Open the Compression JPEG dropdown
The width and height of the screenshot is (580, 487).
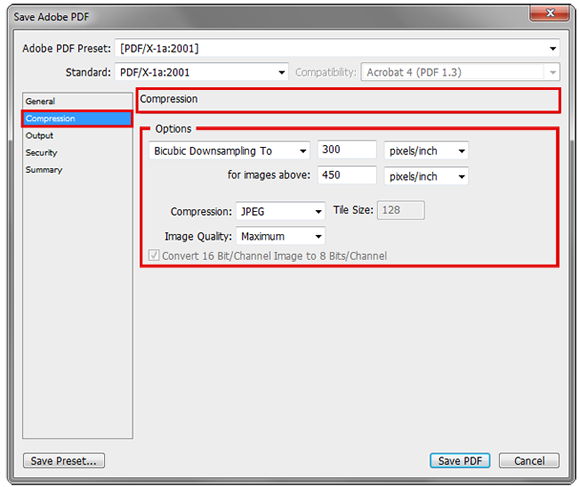click(280, 211)
